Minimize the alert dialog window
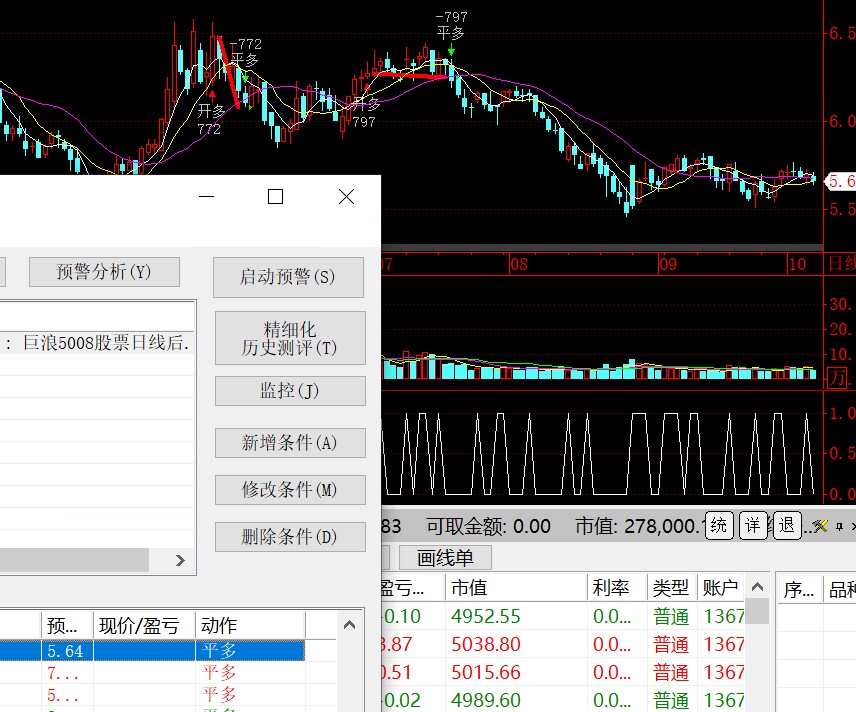 (x=206, y=197)
